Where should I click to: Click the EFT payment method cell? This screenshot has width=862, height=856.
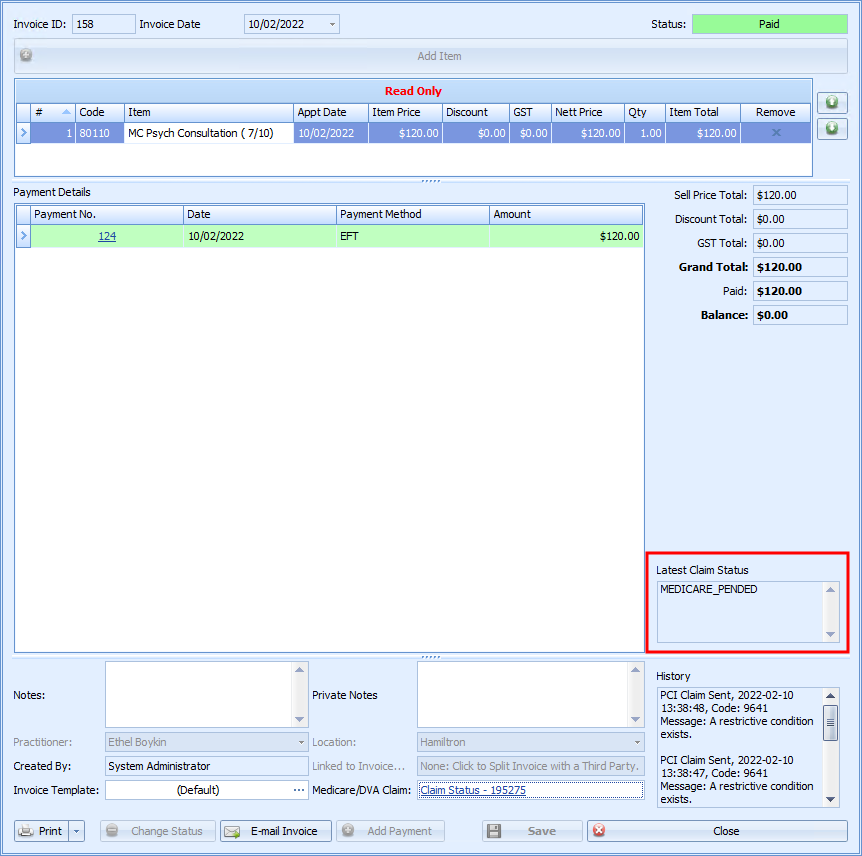point(412,236)
